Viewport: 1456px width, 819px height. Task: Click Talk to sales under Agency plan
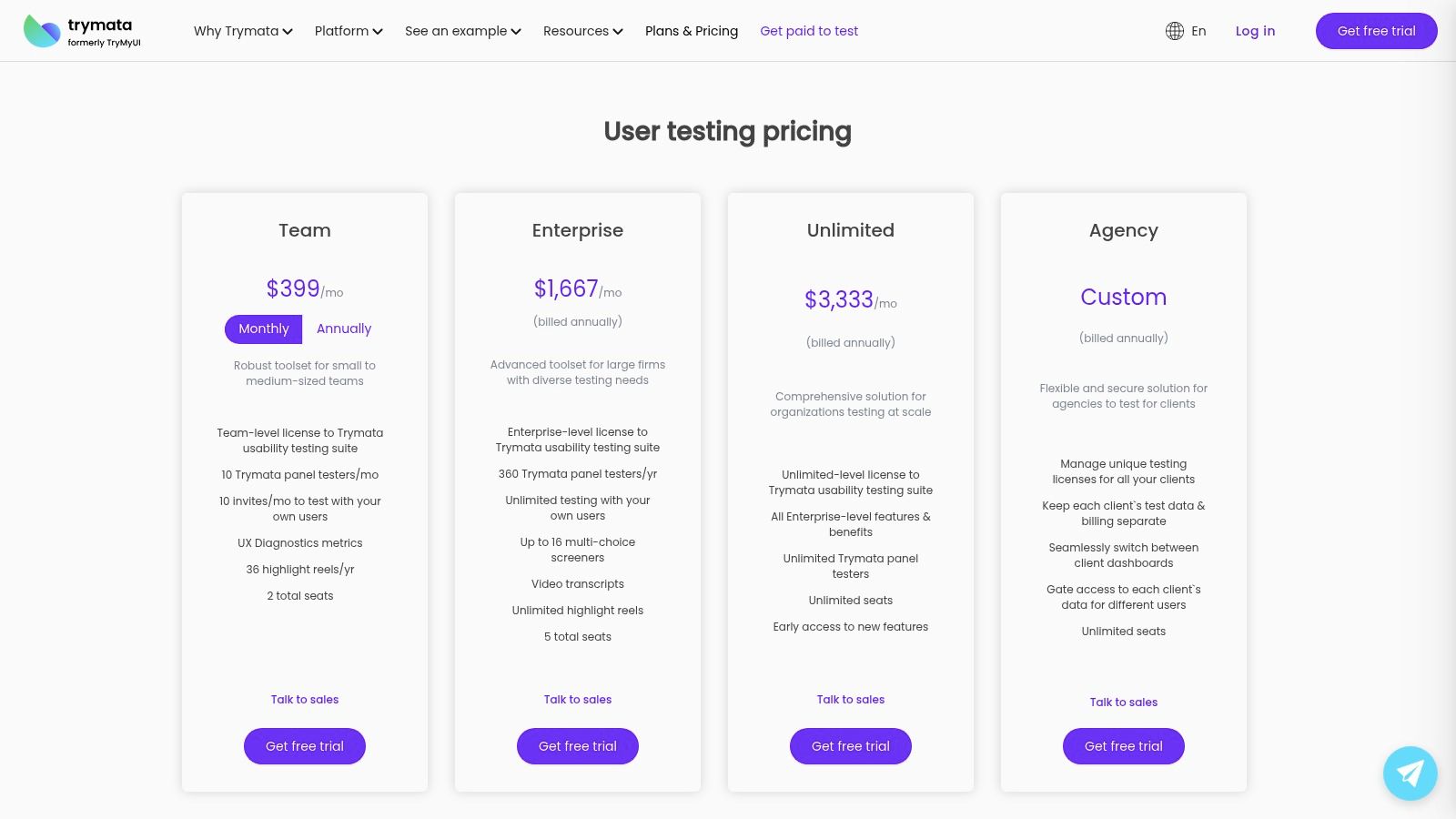pos(1123,702)
